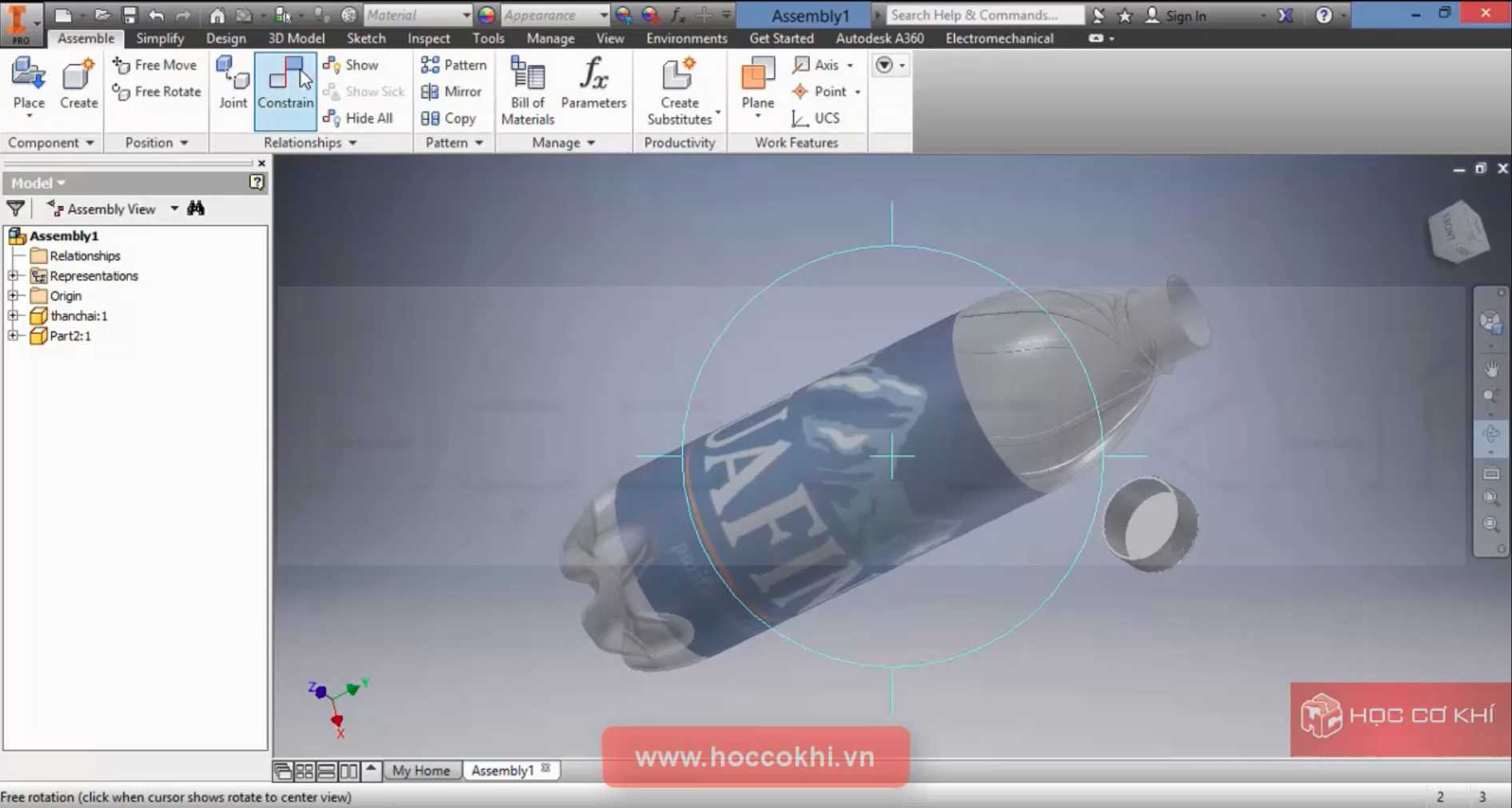Create a UCS
Viewport: 1512px width, 808px height.
(816, 118)
